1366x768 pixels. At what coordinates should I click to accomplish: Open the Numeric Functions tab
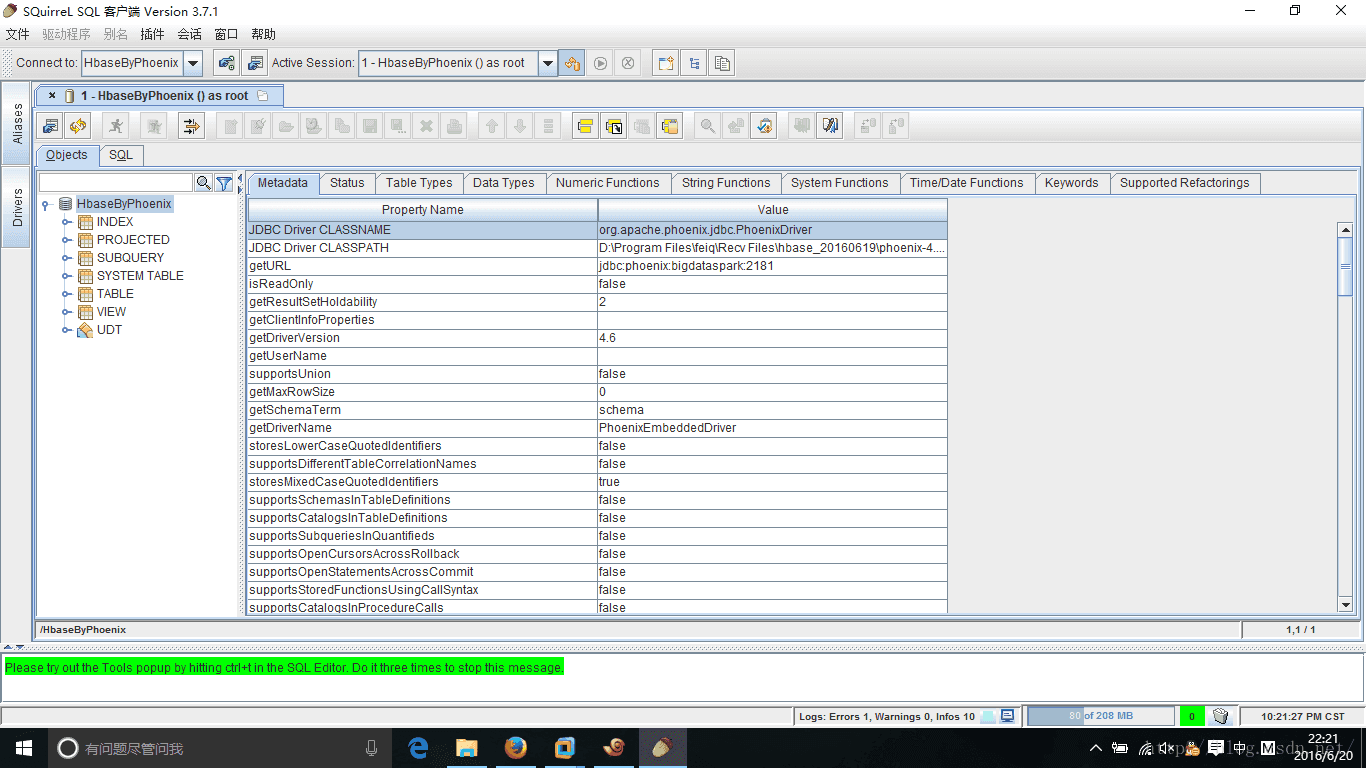[x=608, y=183]
